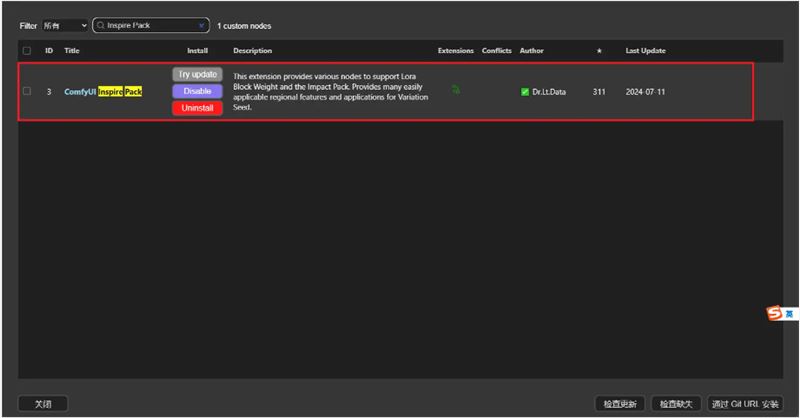Click the 通过 Git URL 安装 button
Image resolution: width=800 pixels, height=418 pixels.
point(745,404)
